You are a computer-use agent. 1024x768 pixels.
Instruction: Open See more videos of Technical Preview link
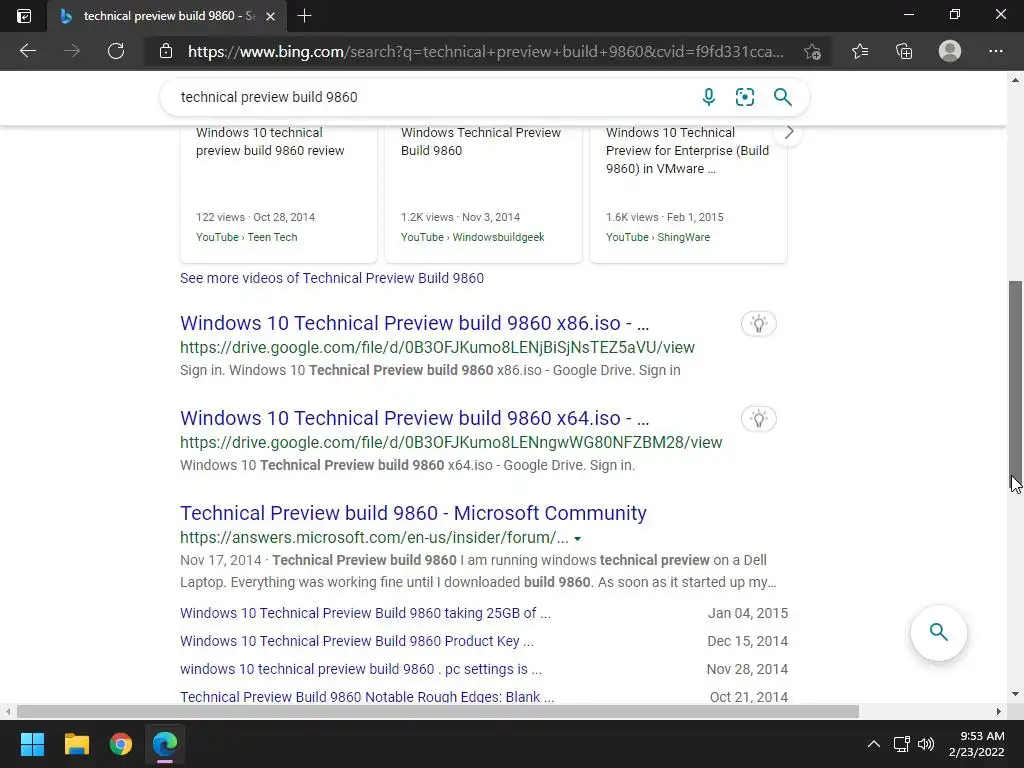pos(332,278)
